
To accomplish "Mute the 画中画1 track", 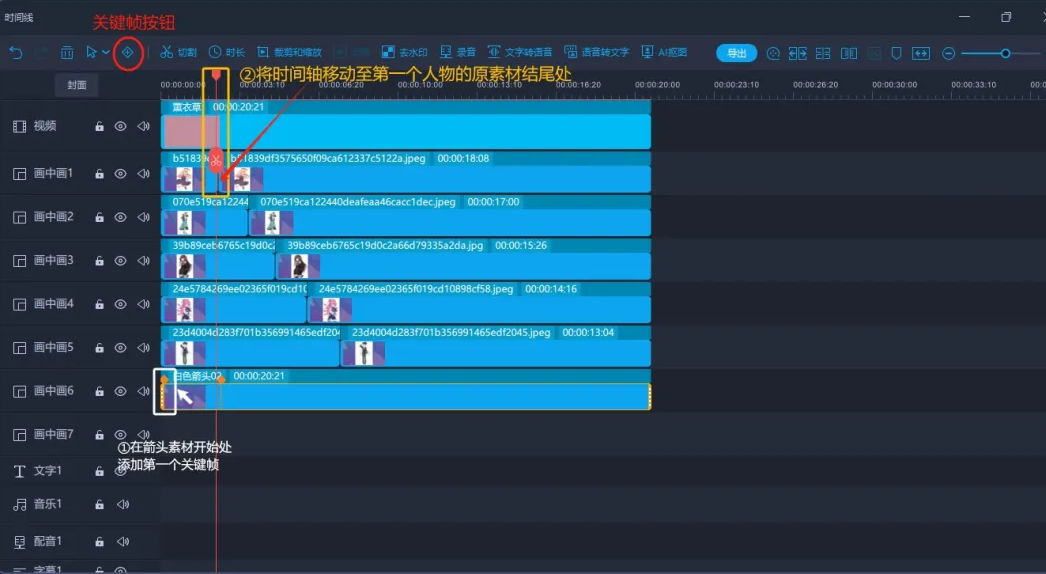I will (143, 174).
